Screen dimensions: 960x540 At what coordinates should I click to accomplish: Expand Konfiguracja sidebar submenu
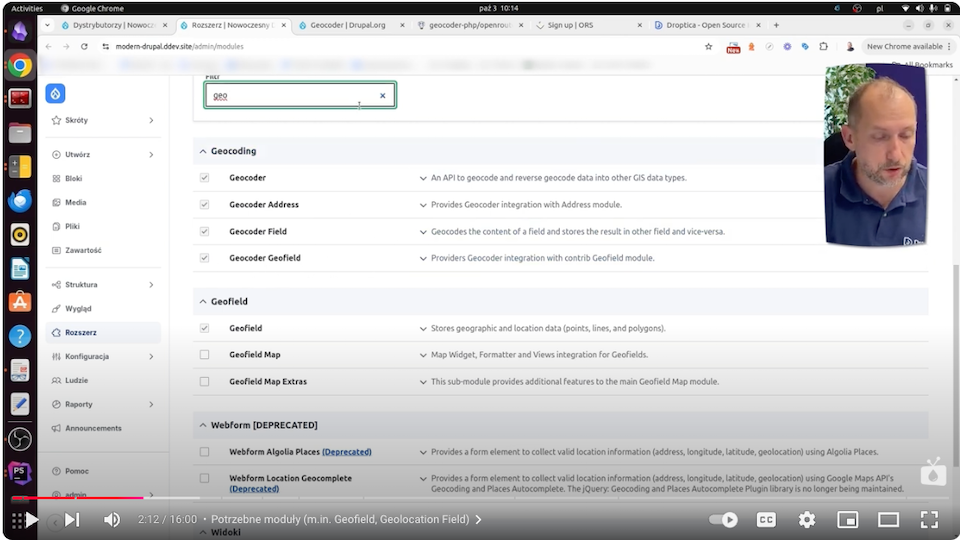(x=151, y=356)
